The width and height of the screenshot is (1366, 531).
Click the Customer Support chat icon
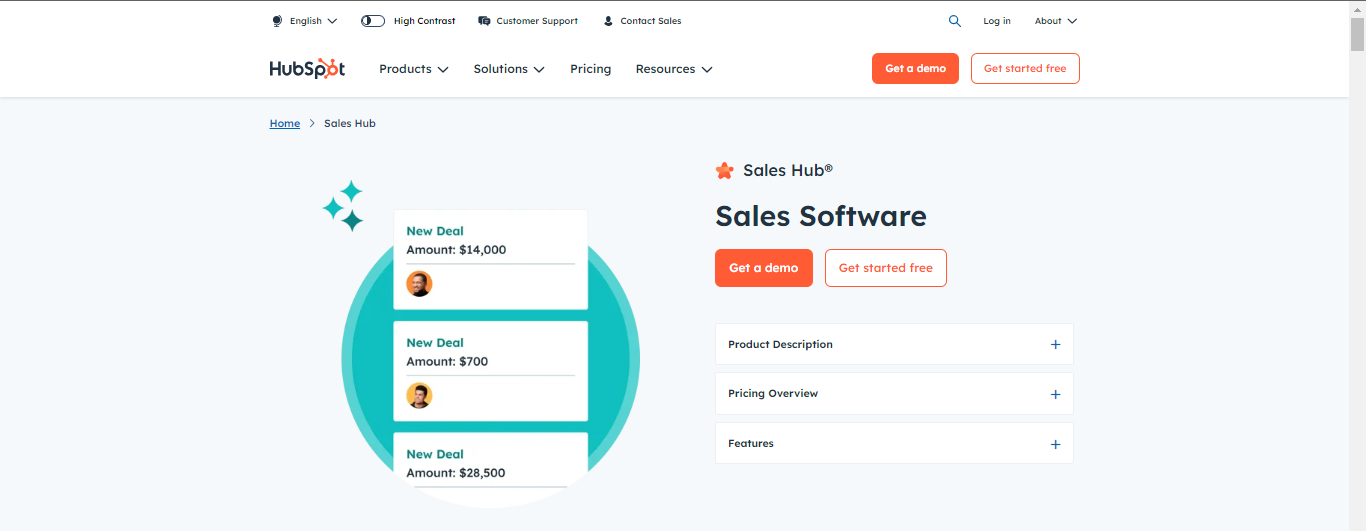484,21
